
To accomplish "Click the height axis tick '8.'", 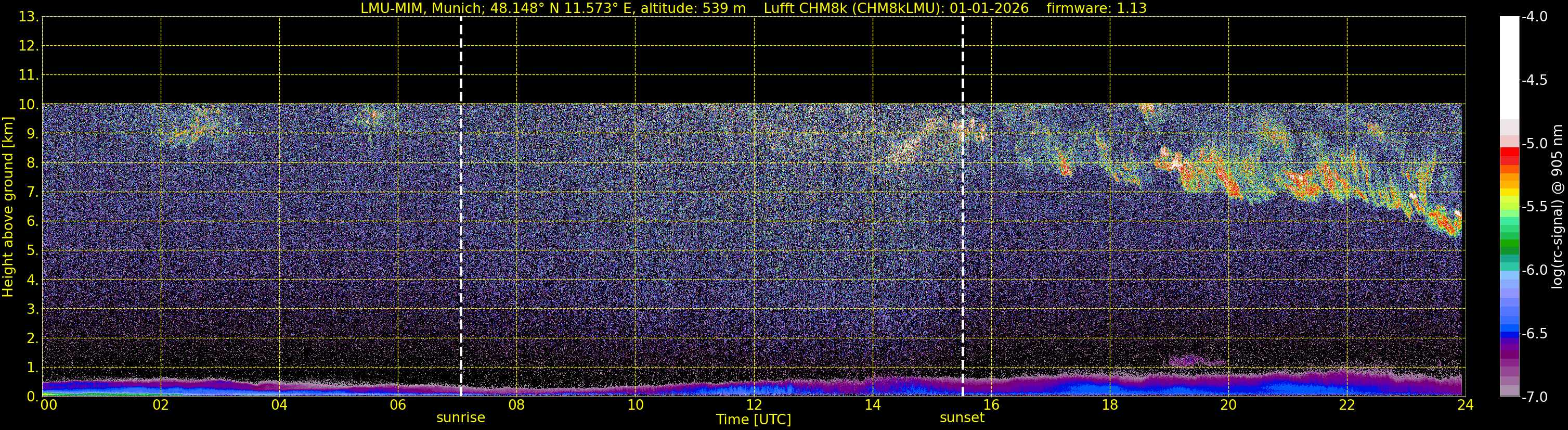I will pyautogui.click(x=32, y=163).
